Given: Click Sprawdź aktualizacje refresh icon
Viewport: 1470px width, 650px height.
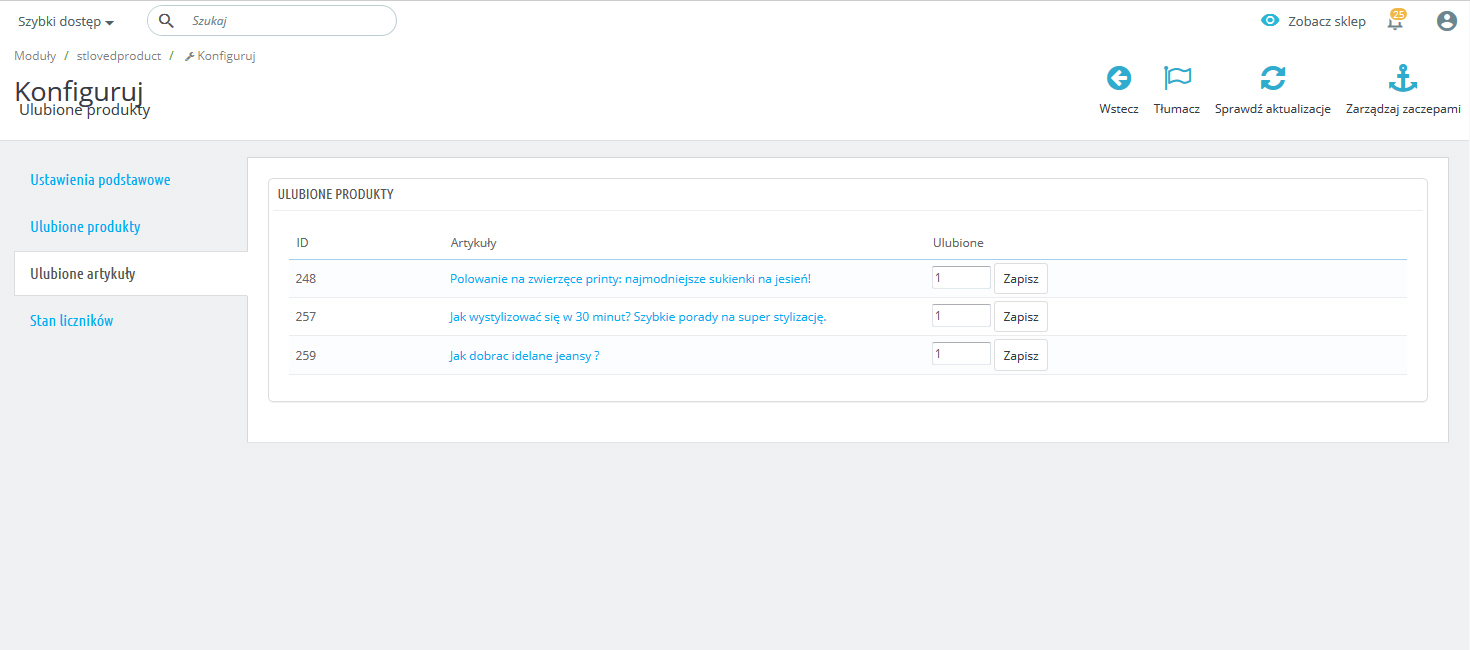Looking at the screenshot, I should (1272, 78).
